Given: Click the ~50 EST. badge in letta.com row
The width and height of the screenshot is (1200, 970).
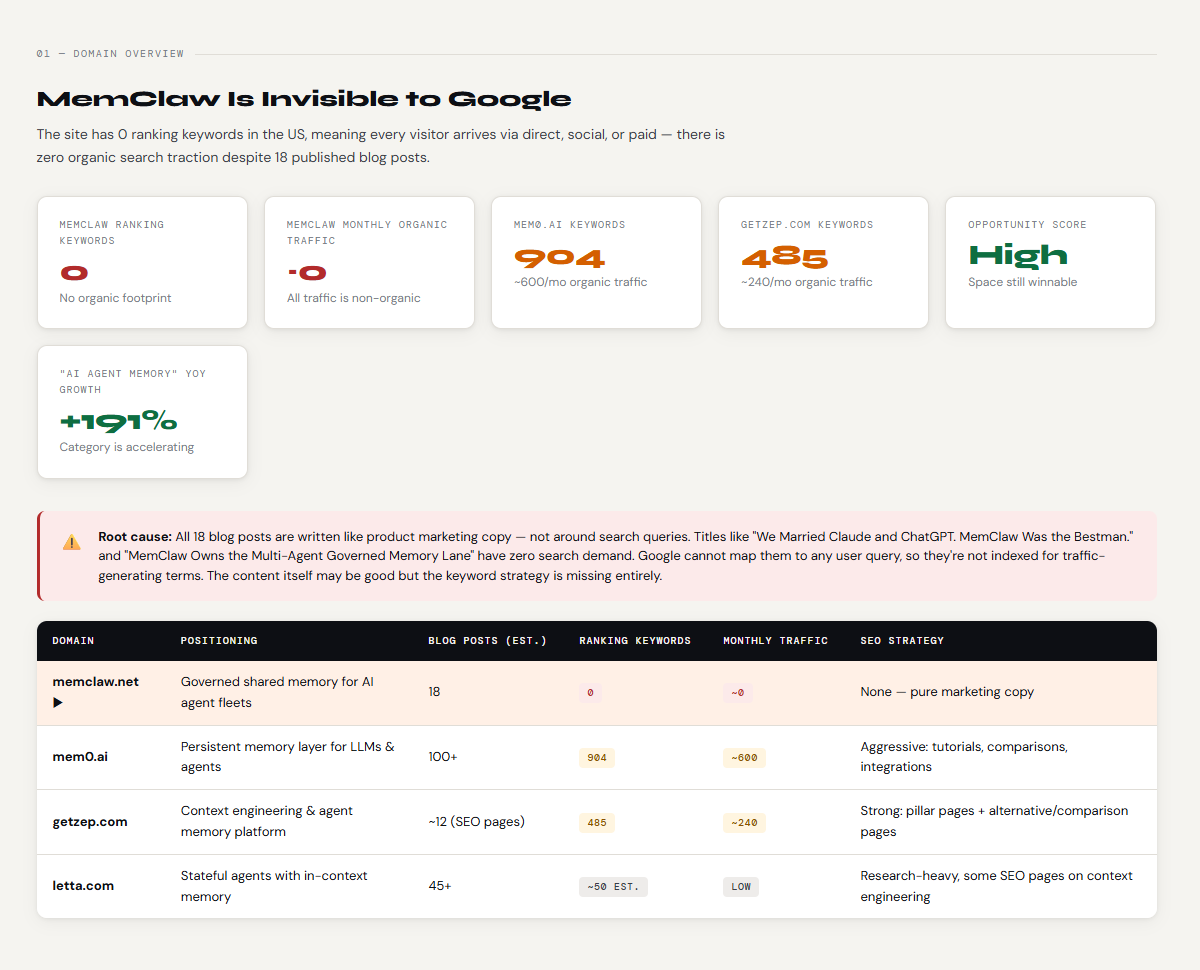Looking at the screenshot, I should pos(613,887).
